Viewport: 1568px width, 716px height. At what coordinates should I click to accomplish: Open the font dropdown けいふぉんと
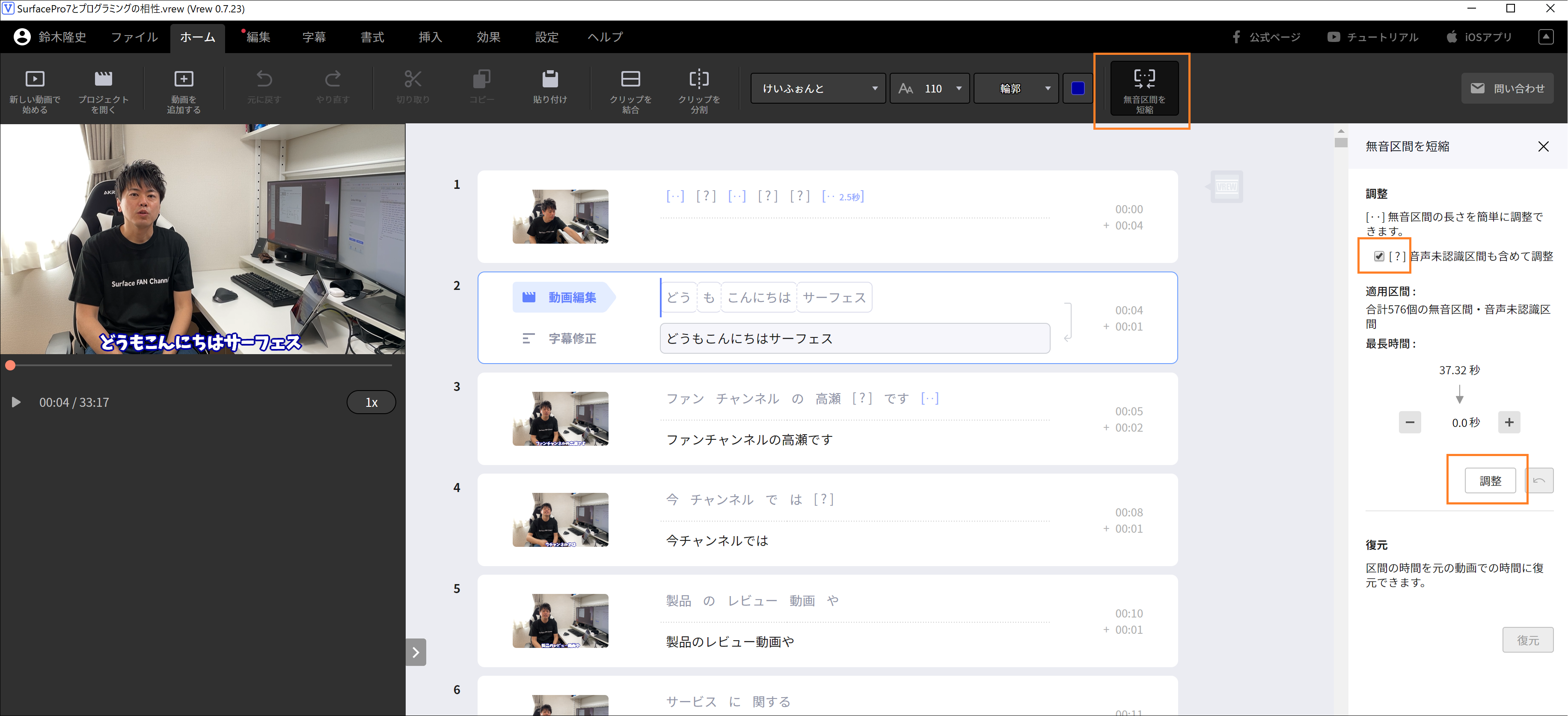[818, 89]
